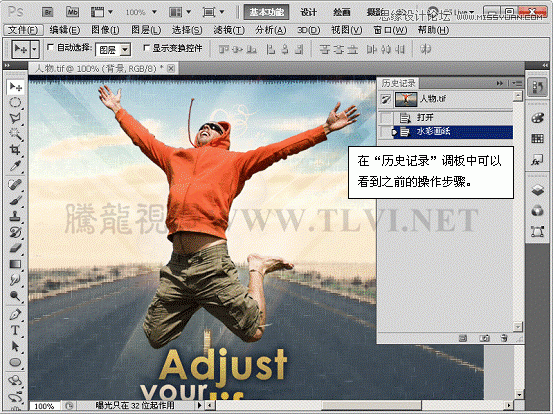Viewport: 553px width, 414px height.
Task: Collapse History panel with double-arrow
Action: pyautogui.click(x=499, y=83)
